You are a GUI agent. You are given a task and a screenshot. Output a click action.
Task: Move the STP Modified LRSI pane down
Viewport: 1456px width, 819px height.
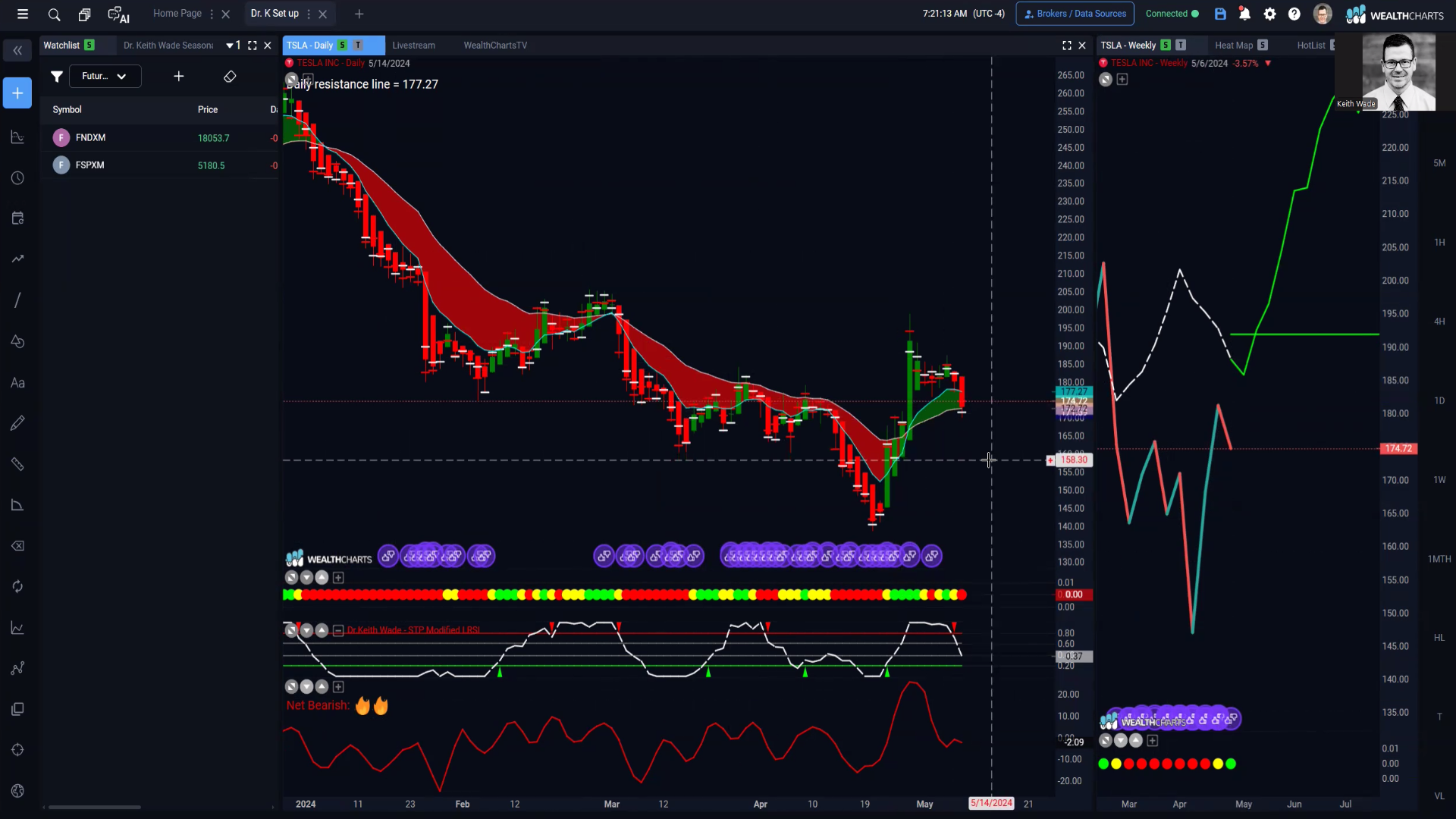click(306, 630)
